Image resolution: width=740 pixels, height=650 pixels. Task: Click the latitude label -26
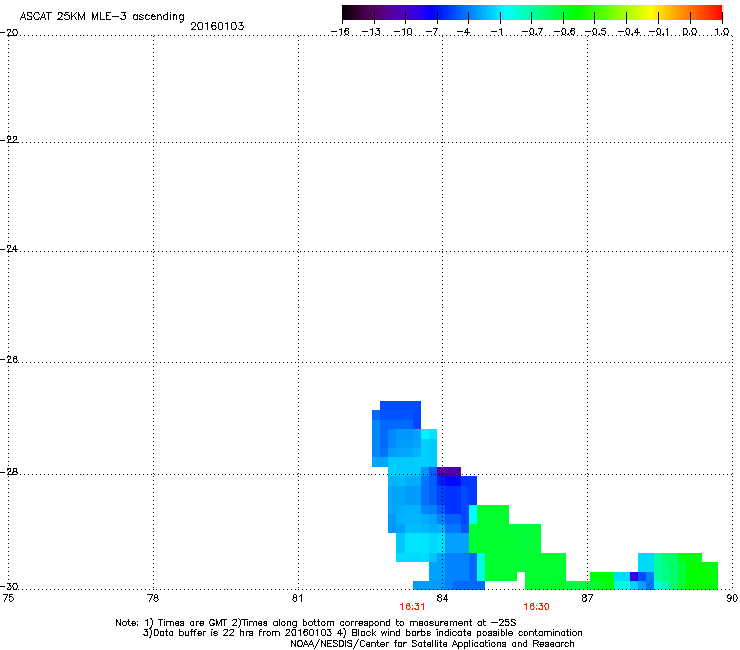[9, 360]
